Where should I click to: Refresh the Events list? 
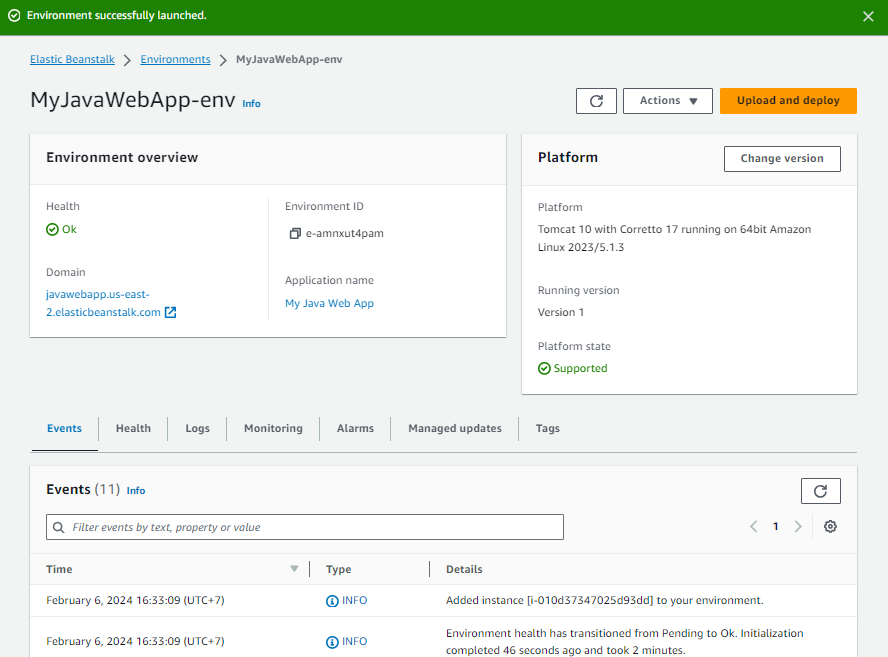click(821, 491)
